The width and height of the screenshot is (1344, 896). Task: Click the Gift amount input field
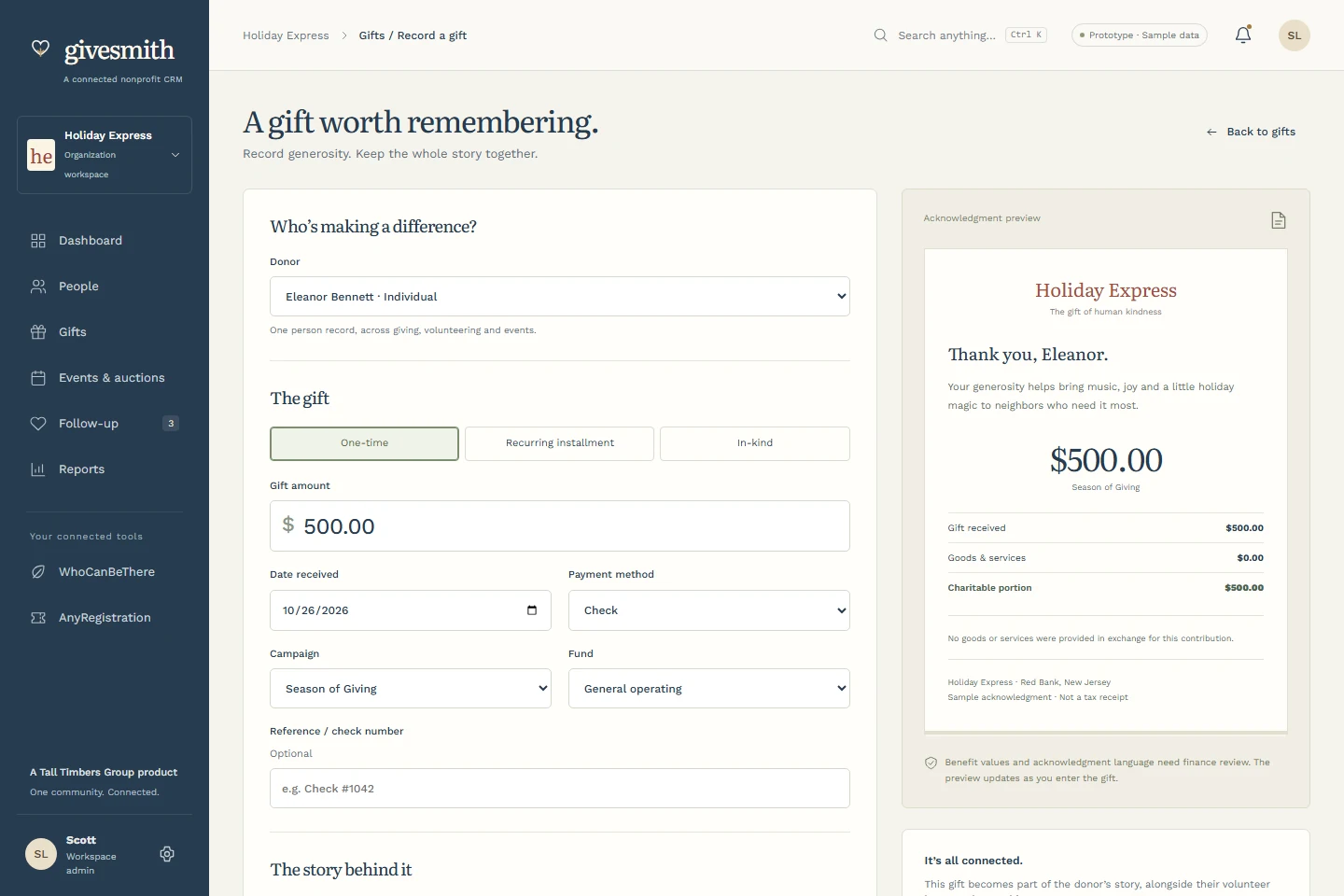click(560, 526)
